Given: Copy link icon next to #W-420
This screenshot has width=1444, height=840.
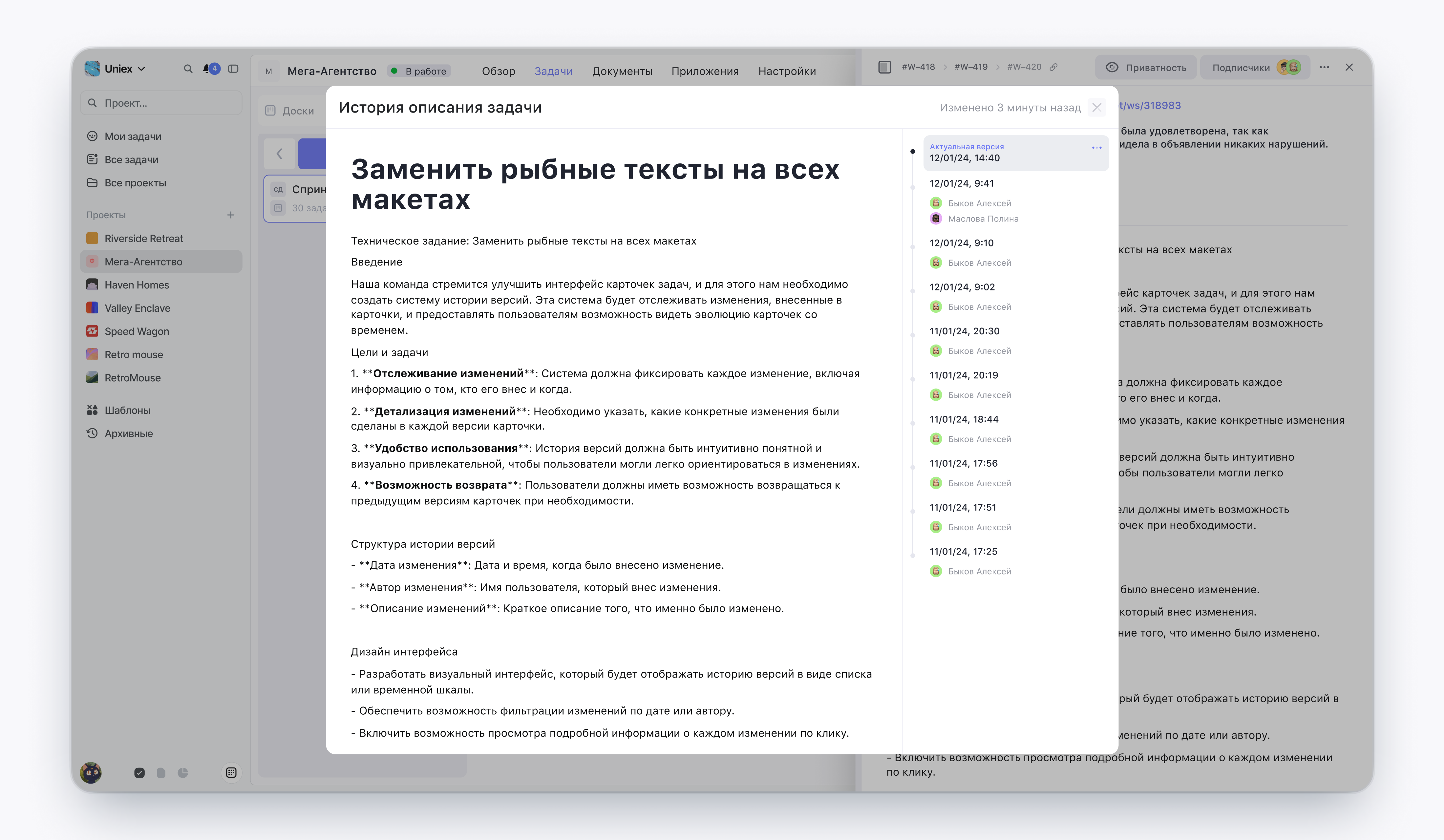Looking at the screenshot, I should coord(1053,67).
